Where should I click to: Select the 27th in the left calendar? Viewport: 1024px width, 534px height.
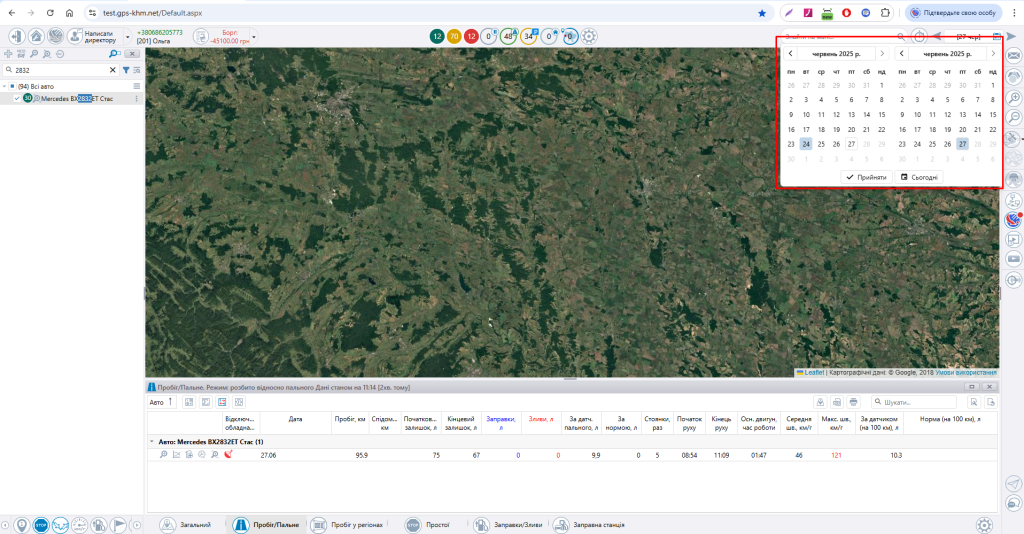[x=851, y=144]
